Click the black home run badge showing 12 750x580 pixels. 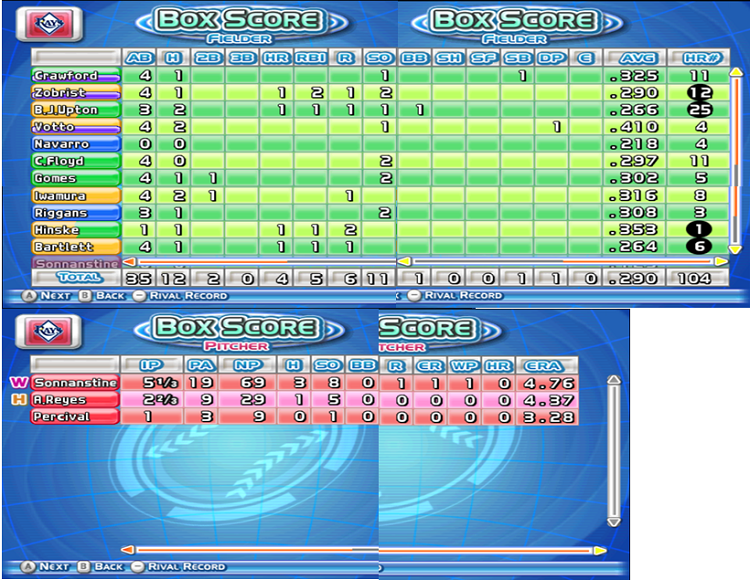pyautogui.click(x=700, y=92)
